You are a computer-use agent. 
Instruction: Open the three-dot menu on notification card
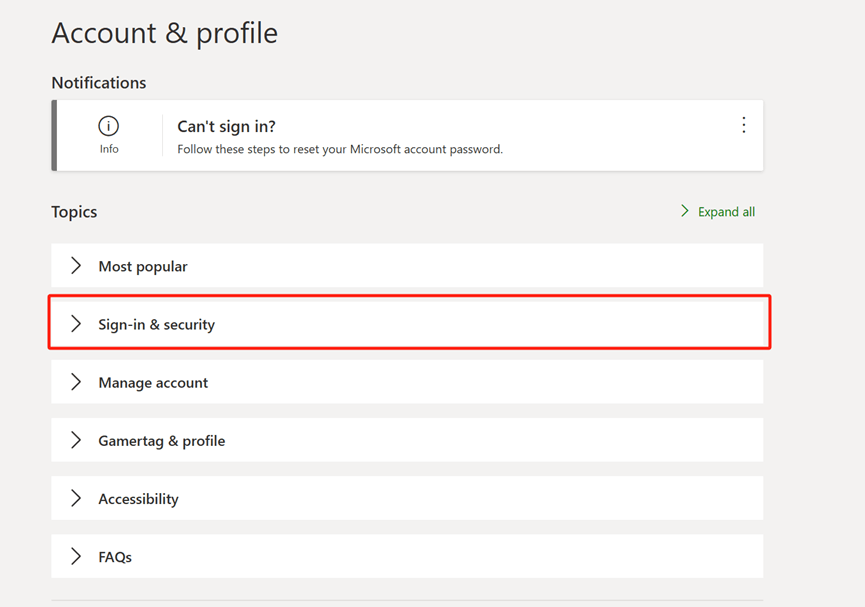coord(744,125)
